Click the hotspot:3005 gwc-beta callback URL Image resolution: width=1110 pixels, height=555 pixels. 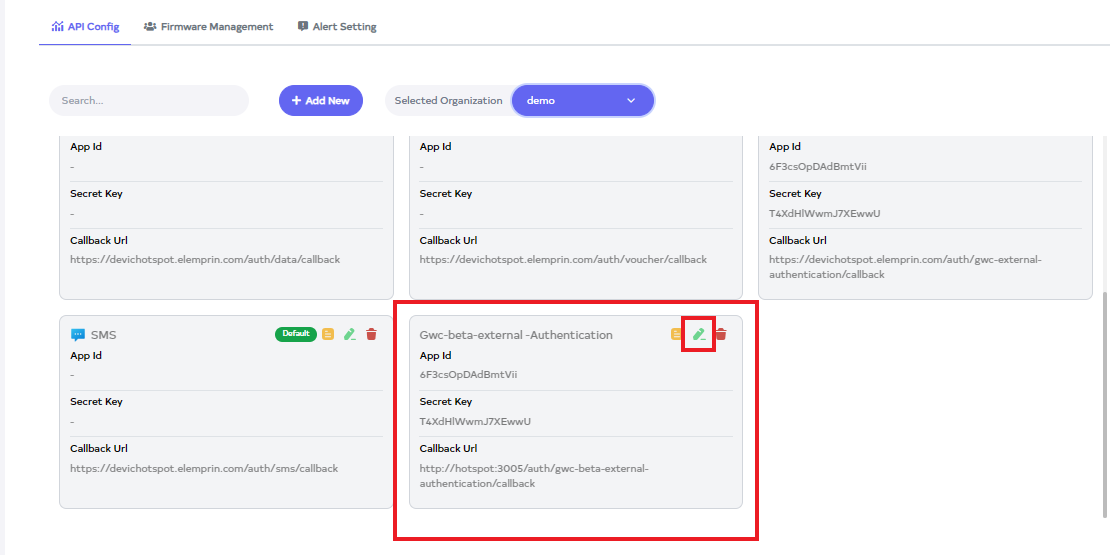534,476
